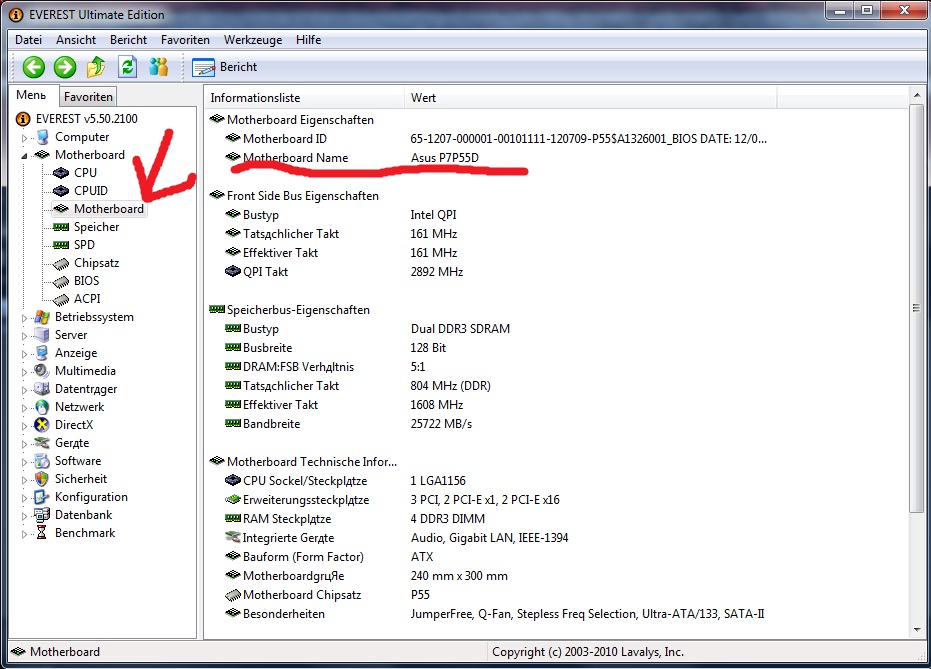Click the folder-up toolbar icon
Viewport: 931px width, 669px height.
(96, 67)
